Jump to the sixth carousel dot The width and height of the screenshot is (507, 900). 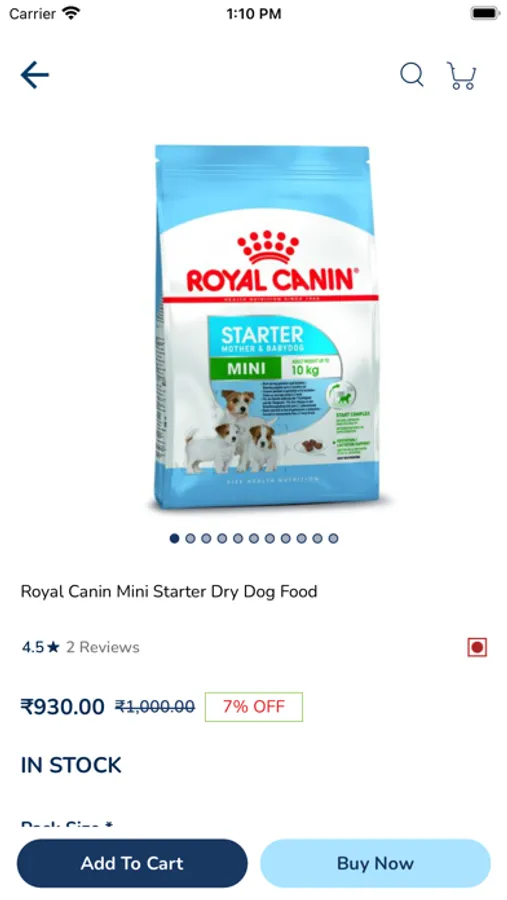[254, 538]
